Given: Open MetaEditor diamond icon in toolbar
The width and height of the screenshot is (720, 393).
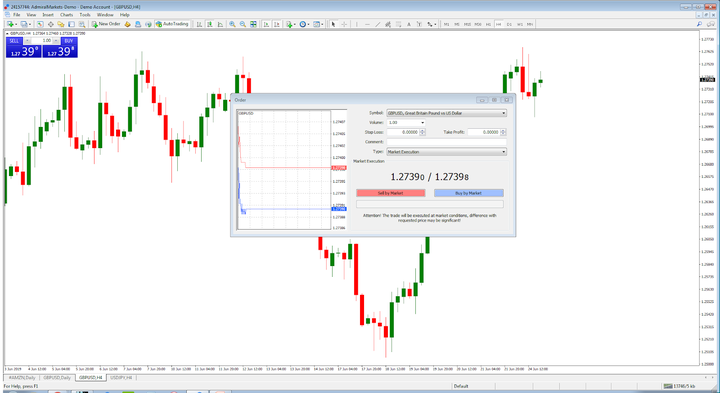Looking at the screenshot, I should (128, 24).
